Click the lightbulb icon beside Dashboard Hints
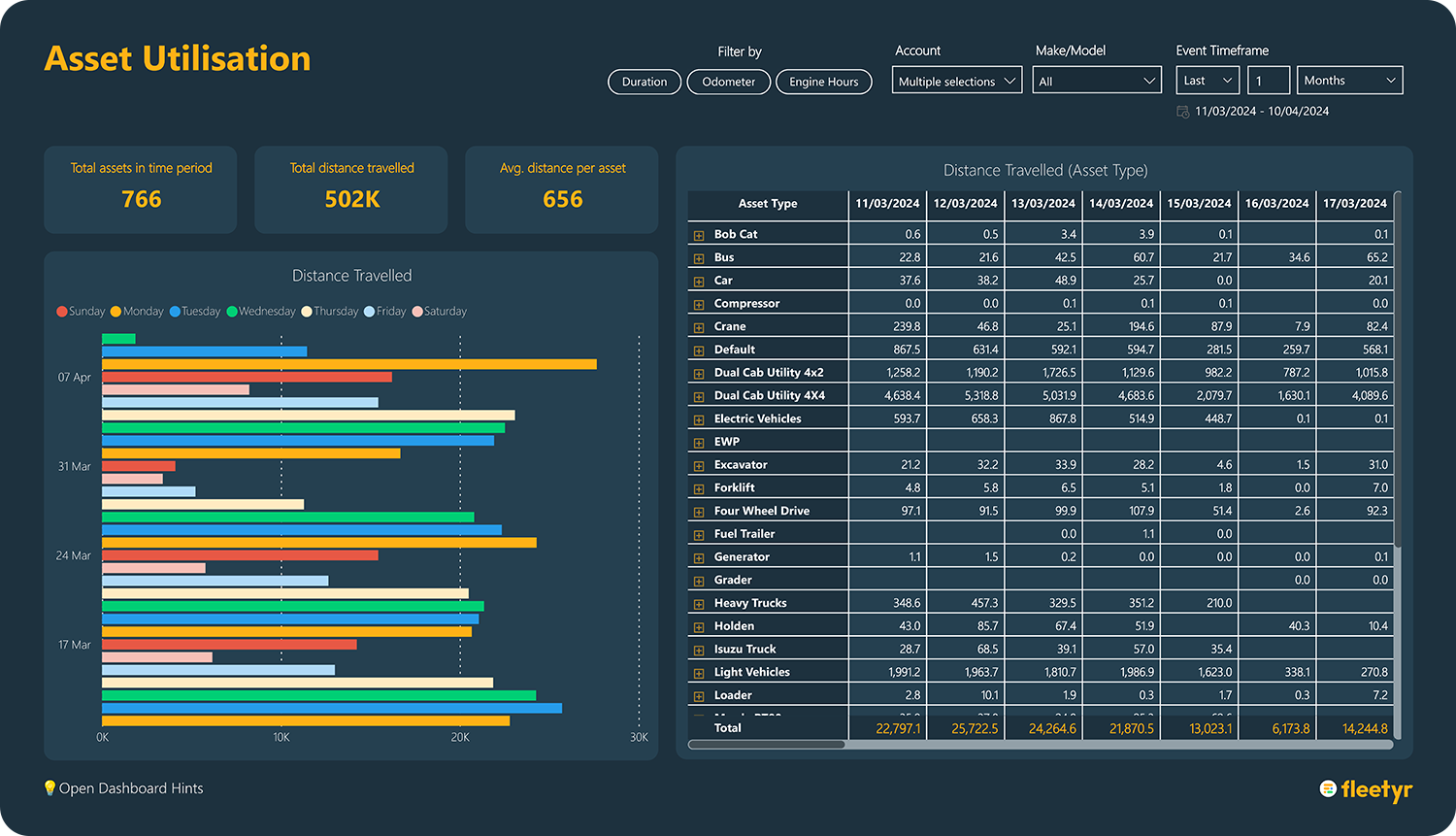 click(x=50, y=787)
